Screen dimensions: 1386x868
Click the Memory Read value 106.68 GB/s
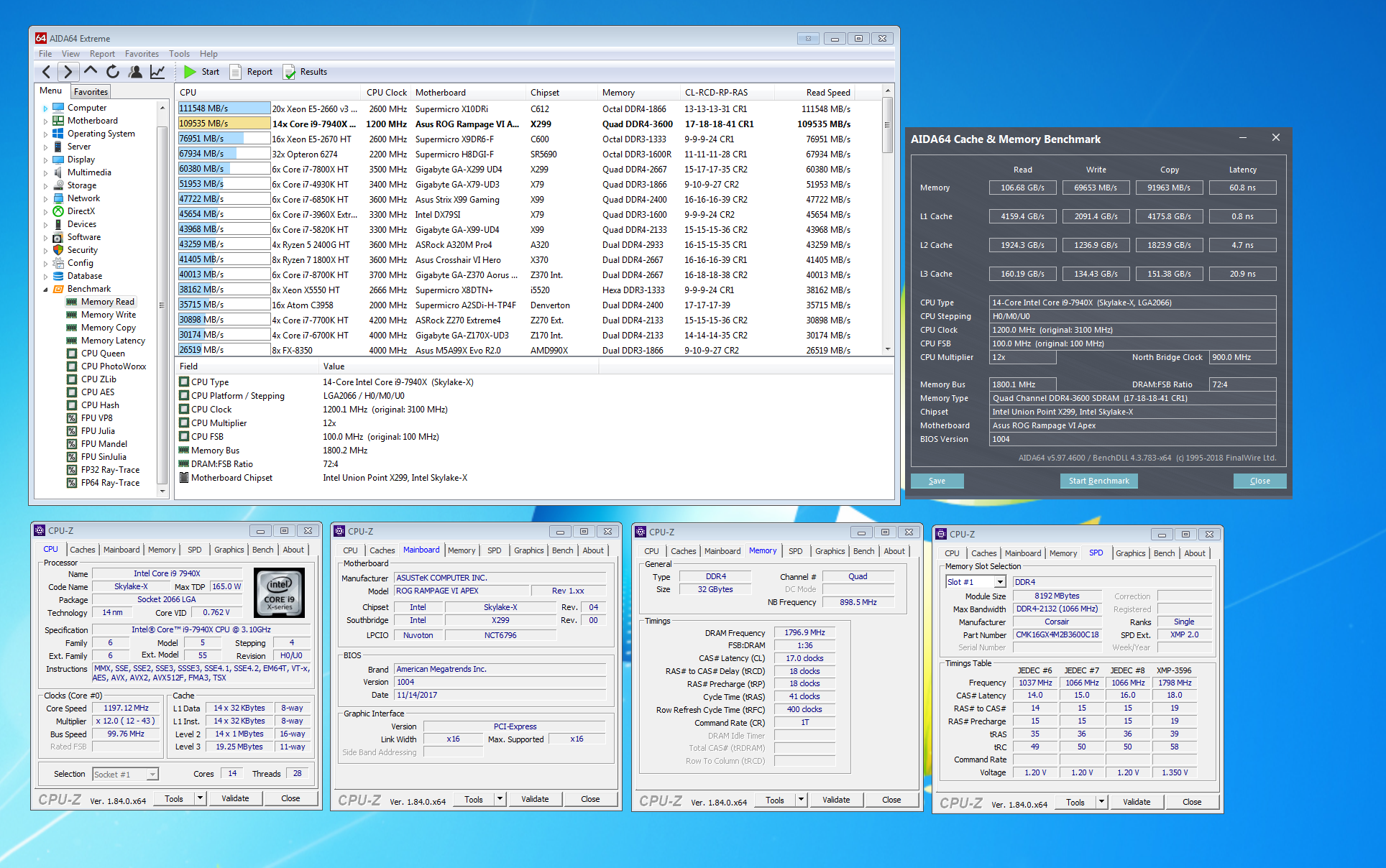pos(1022,188)
